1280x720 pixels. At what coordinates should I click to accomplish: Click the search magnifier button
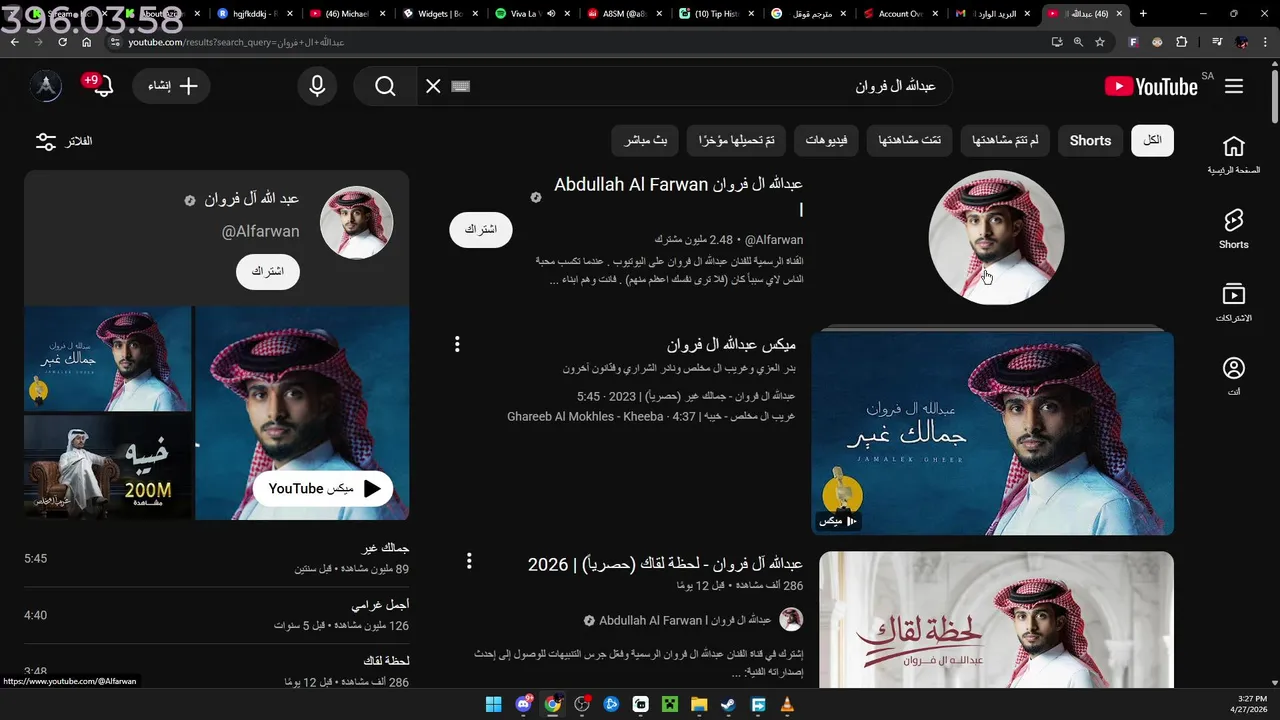point(385,86)
